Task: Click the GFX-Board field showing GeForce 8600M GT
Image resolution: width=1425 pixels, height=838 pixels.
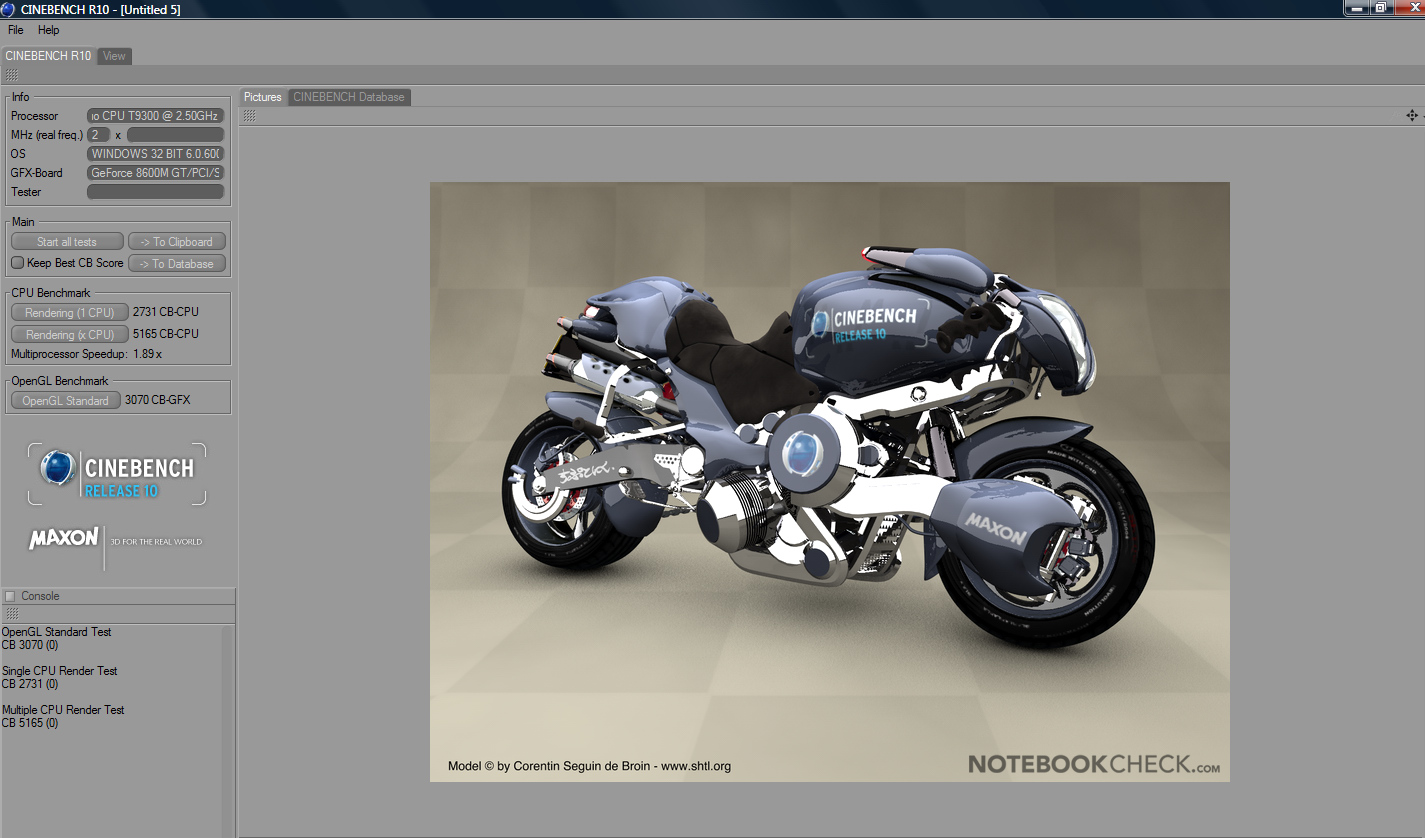Action: click(155, 173)
